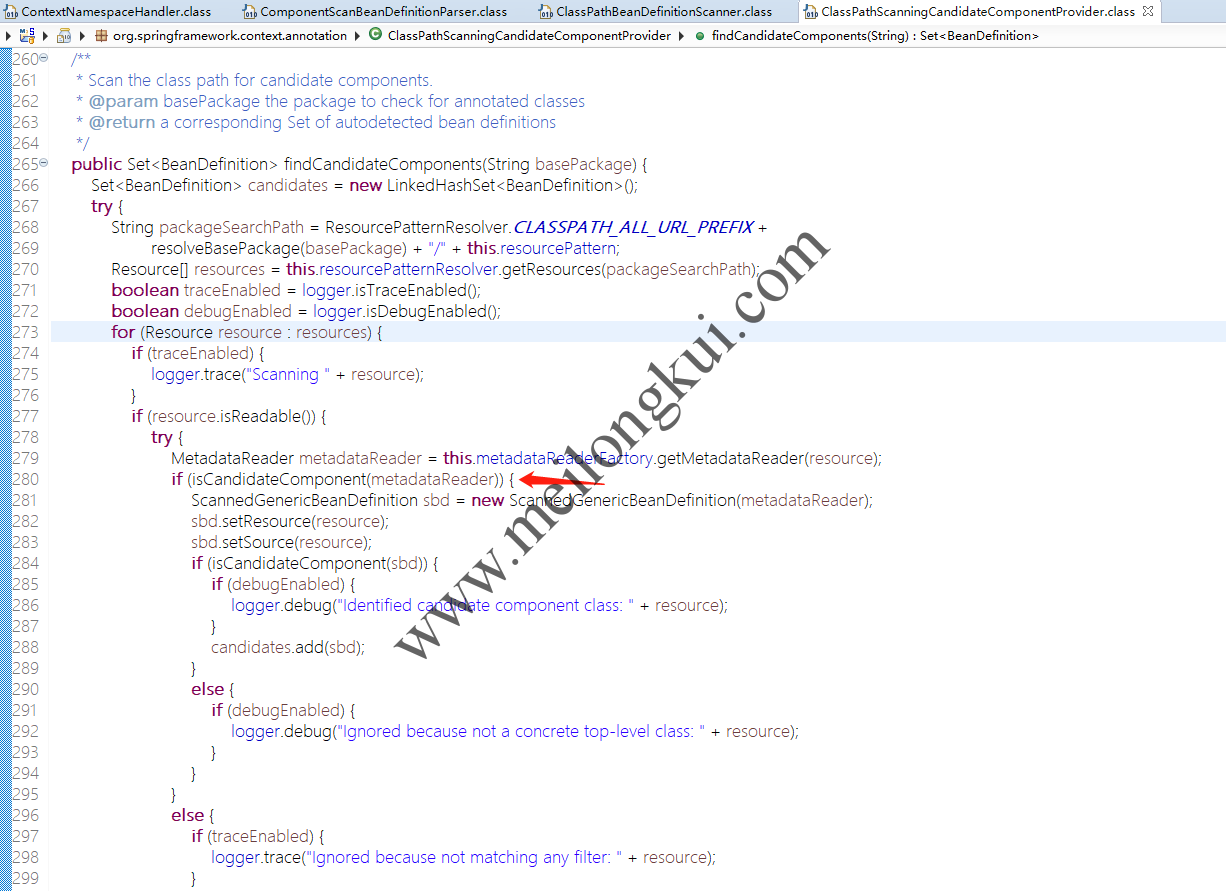Click findCandidateComponents(String) in the breadcrumb
Viewport: 1226px width, 891px height.
coord(875,36)
